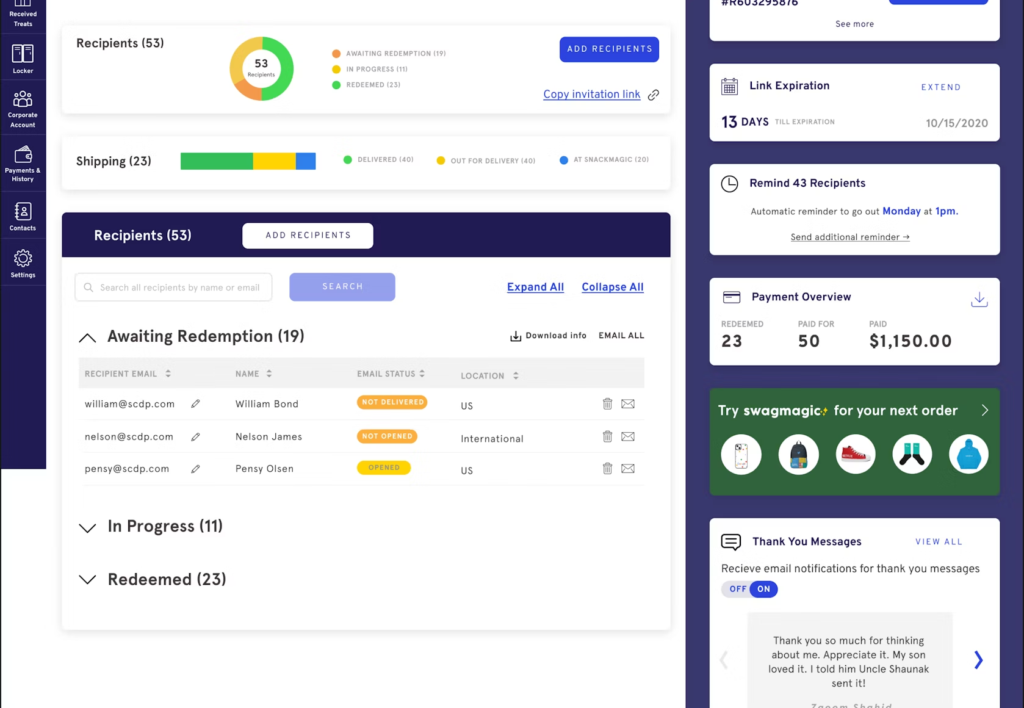The width and height of the screenshot is (1024, 708).
Task: Toggle thank you notifications ON/OFF switch
Action: 749,589
